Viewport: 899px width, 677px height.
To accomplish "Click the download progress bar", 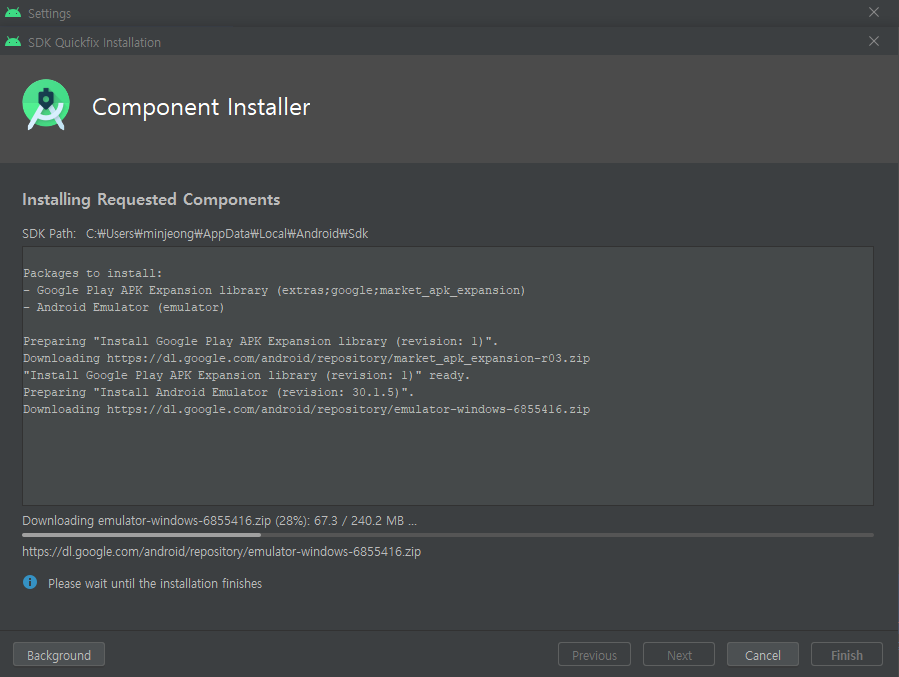I will pyautogui.click(x=448, y=535).
